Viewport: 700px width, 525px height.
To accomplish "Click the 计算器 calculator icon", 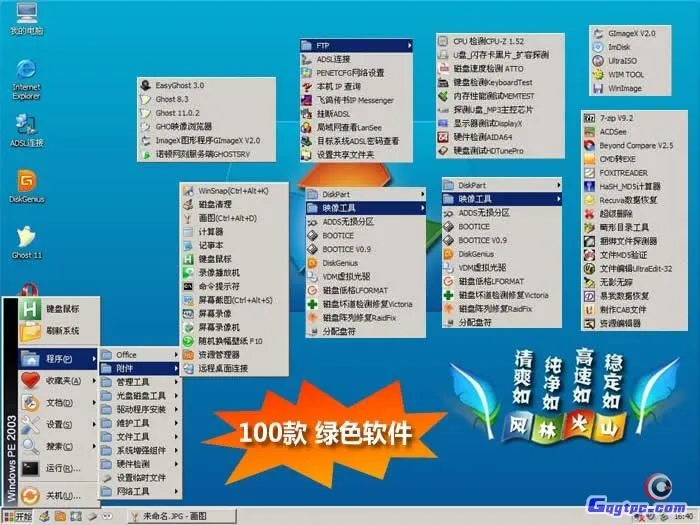I will 188,232.
